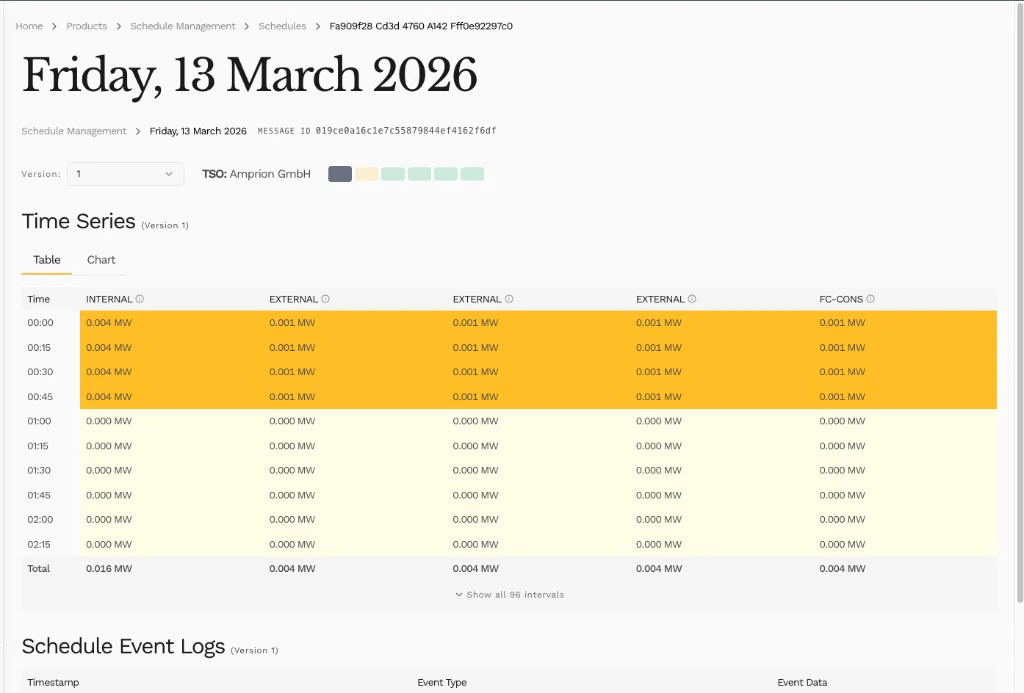
Task: Click the last green swatch in the TSO row
Action: coord(472,174)
